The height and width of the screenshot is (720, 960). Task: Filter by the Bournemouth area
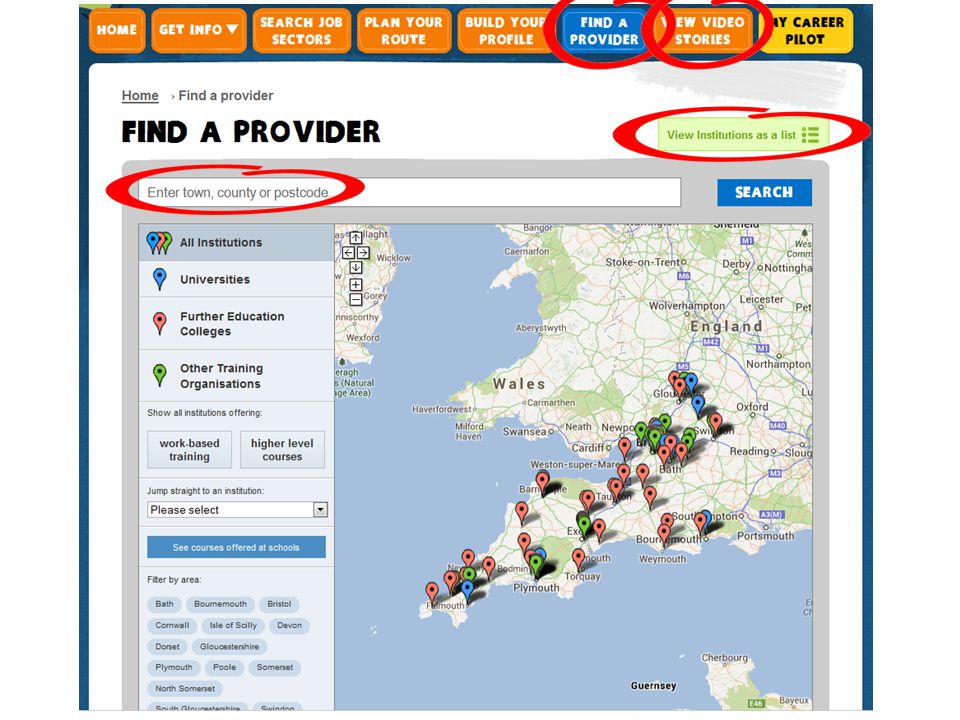(220, 604)
